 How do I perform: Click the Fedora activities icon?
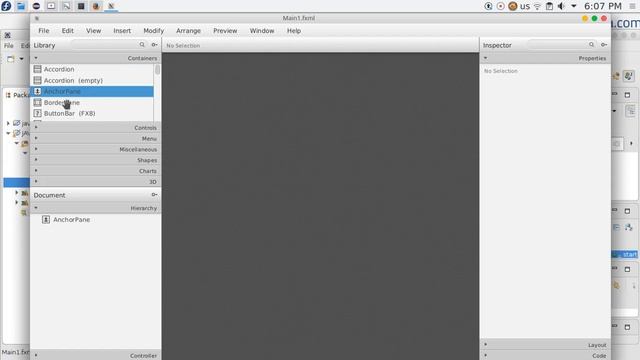pos(6,6)
